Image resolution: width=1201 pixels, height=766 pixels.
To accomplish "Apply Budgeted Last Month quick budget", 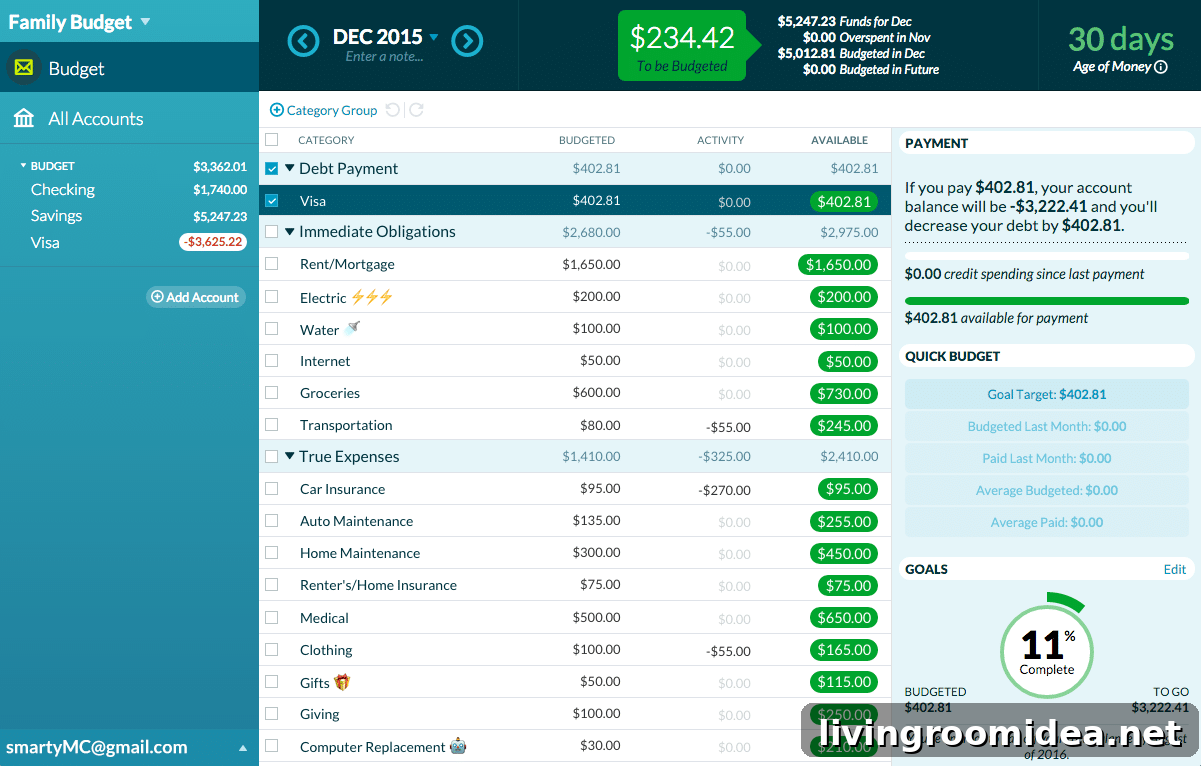I will pos(1047,426).
